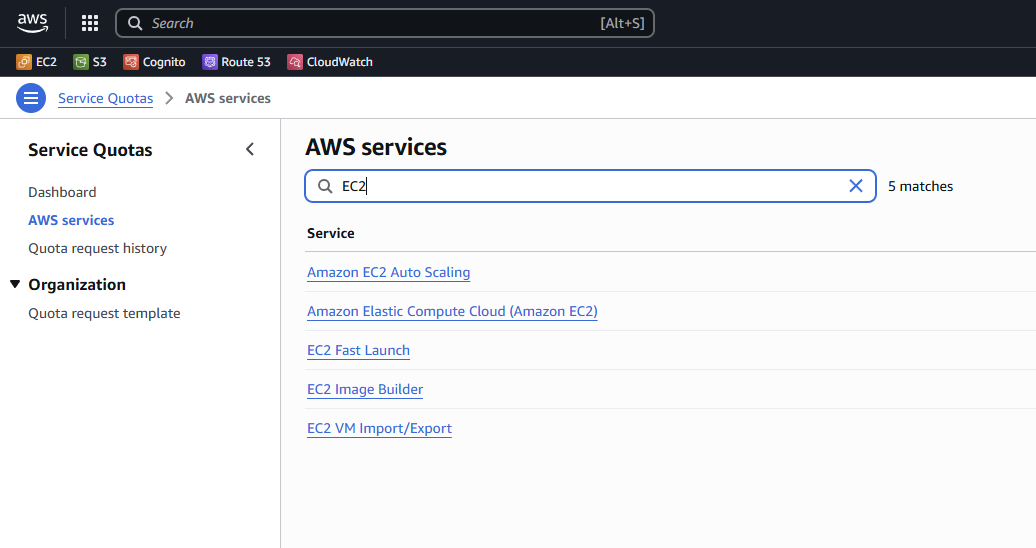Click Service Quotas breadcrumb link
1036x548 pixels.
(x=105, y=98)
